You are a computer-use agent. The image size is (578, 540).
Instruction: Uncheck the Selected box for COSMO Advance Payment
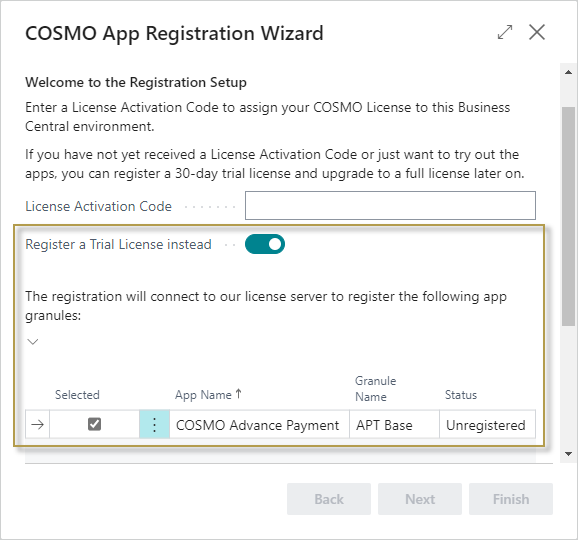[94, 424]
